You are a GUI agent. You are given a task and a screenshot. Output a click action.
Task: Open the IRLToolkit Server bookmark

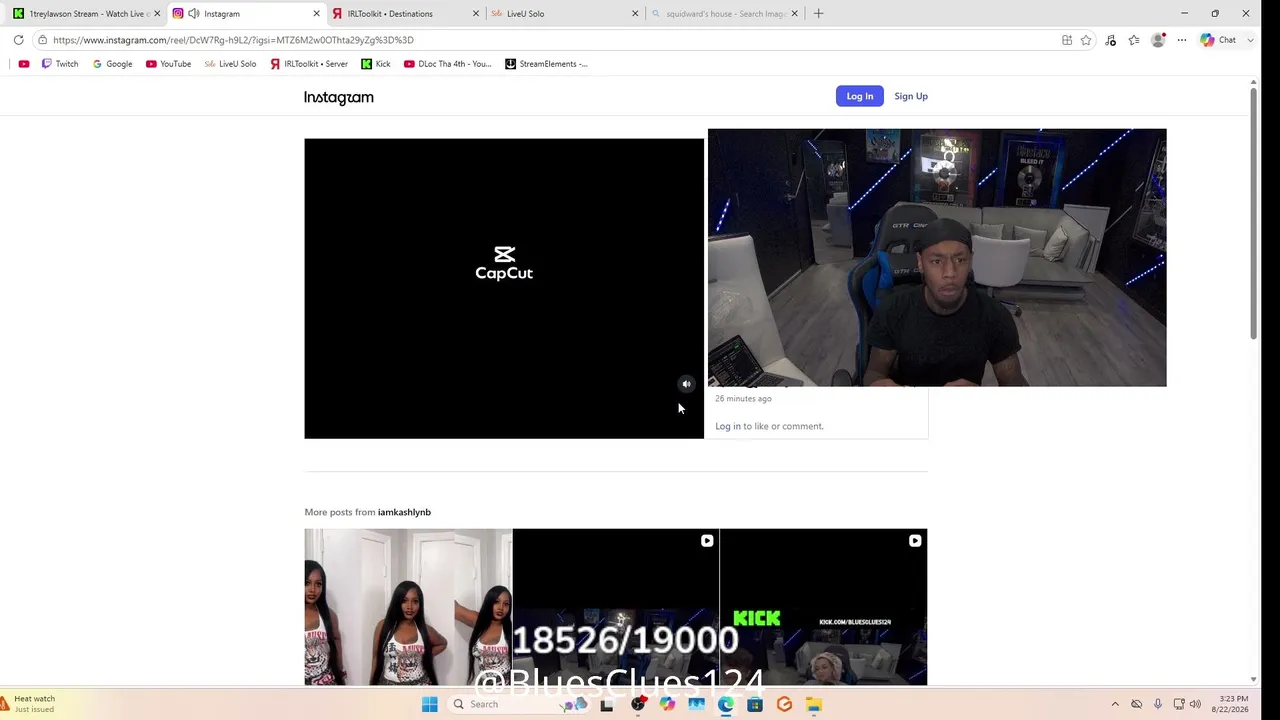coord(309,64)
